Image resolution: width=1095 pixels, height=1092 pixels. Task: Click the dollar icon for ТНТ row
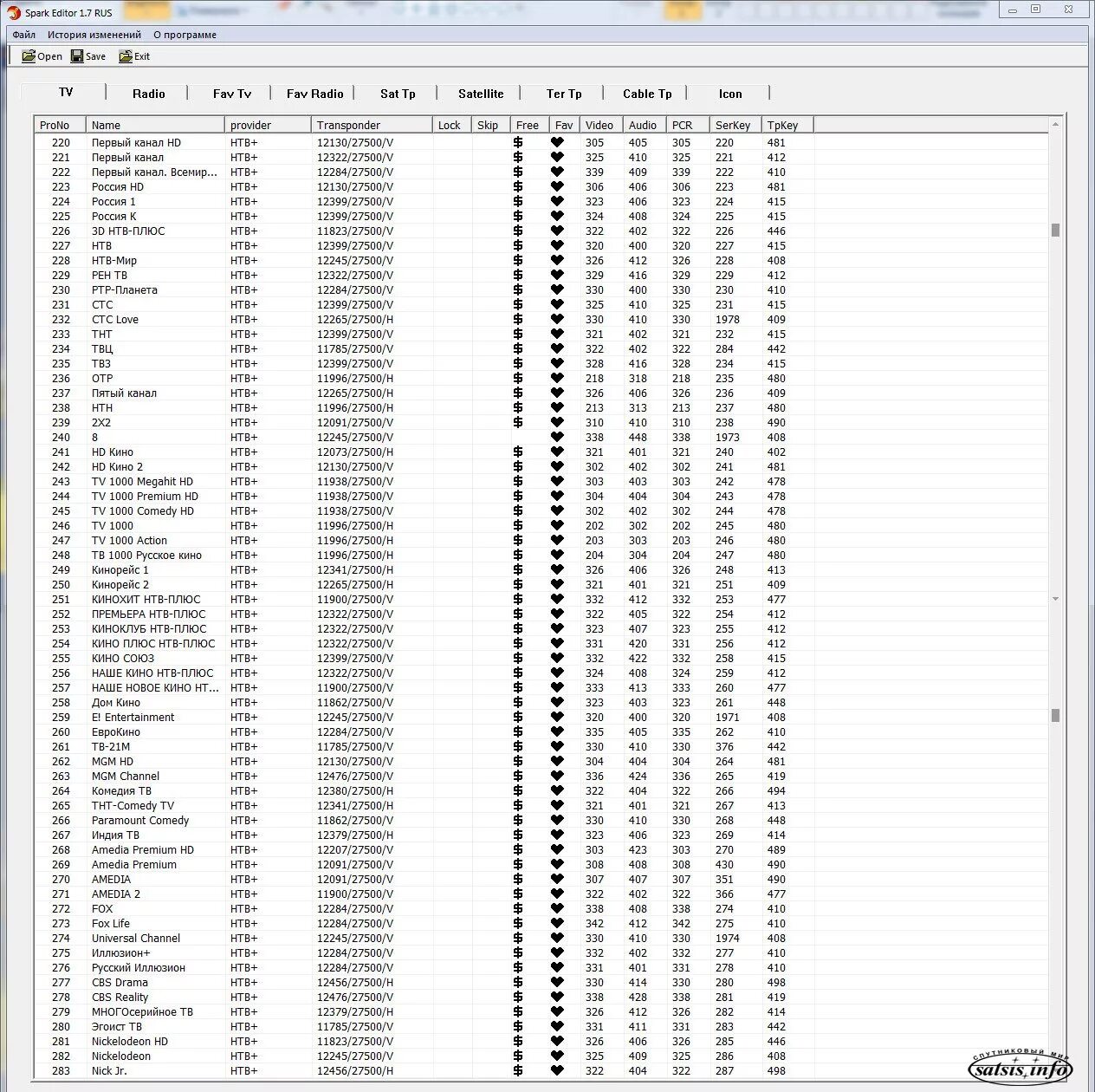tap(518, 334)
